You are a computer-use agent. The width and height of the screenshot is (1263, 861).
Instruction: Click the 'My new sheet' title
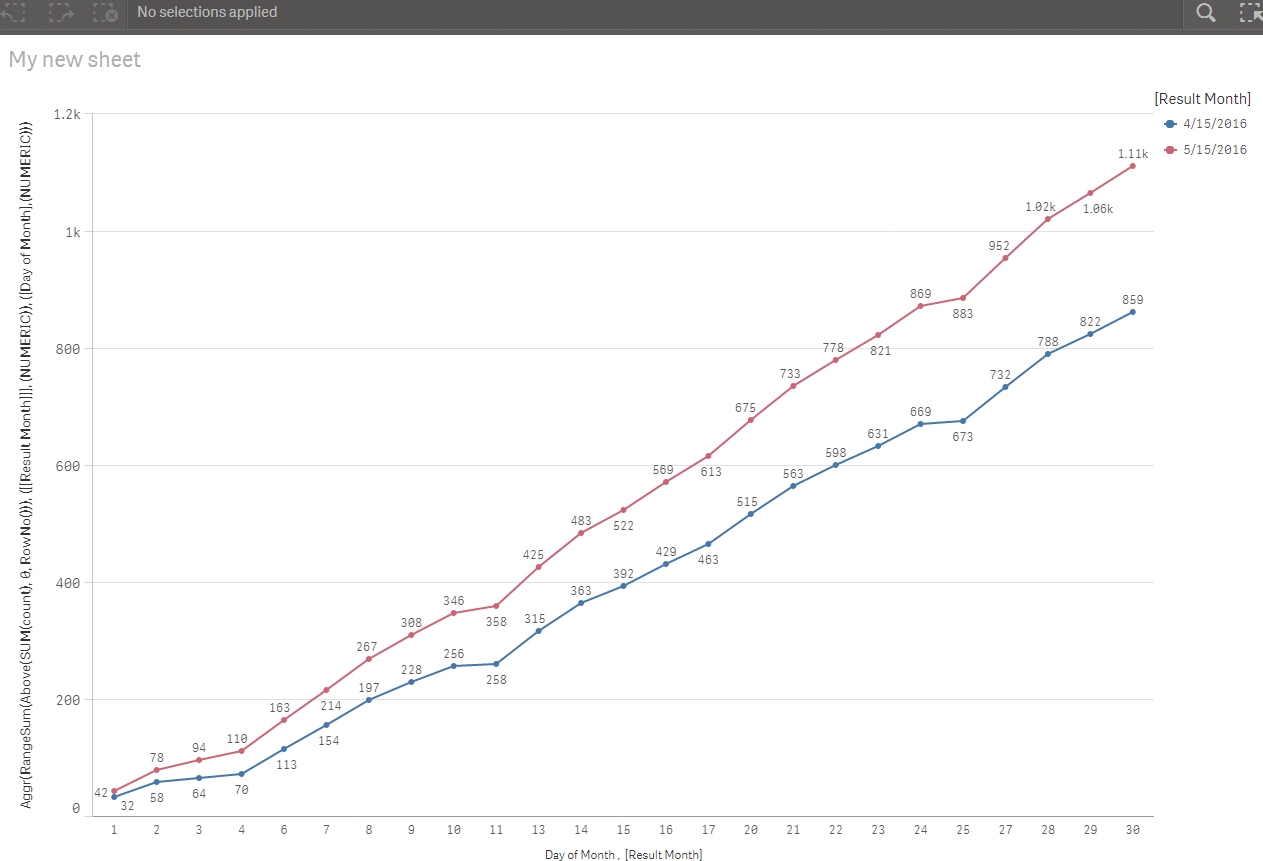[x=75, y=60]
